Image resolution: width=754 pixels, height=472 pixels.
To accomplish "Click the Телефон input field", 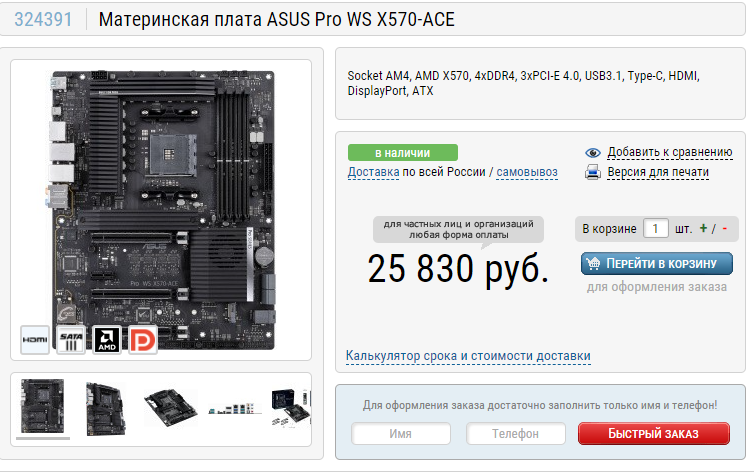I will [515, 434].
